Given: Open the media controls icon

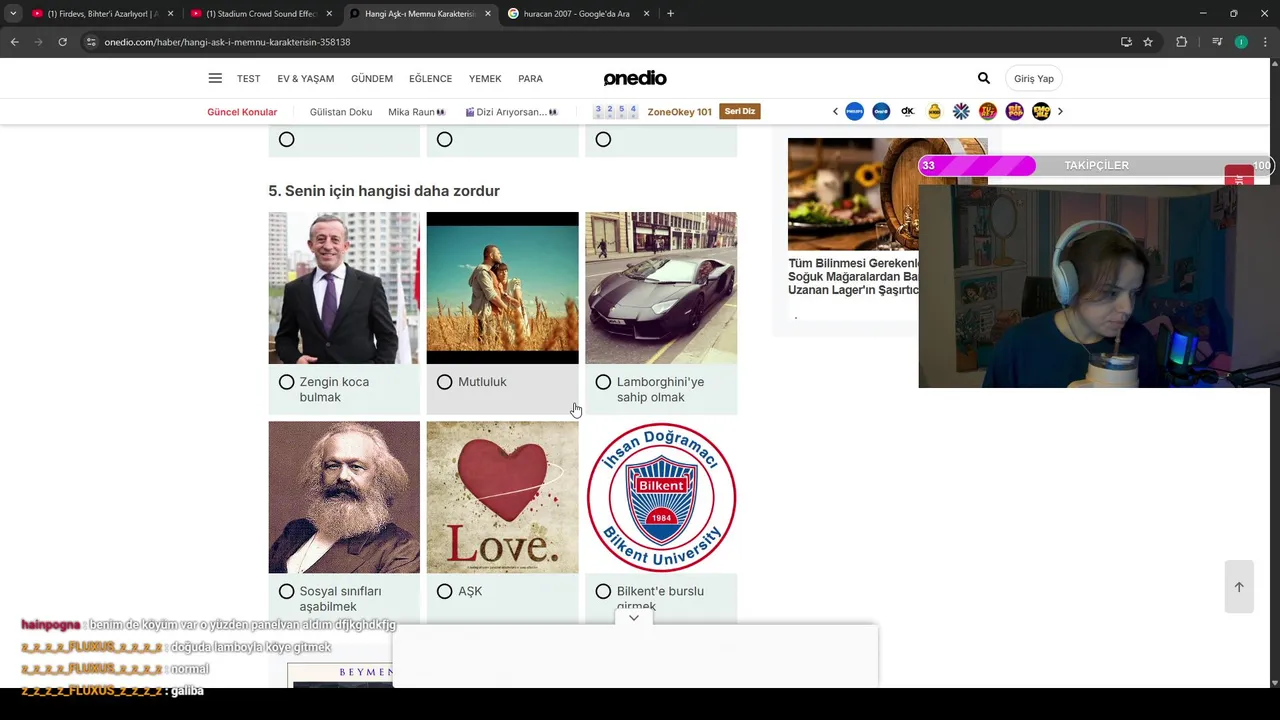Looking at the screenshot, I should [1217, 42].
